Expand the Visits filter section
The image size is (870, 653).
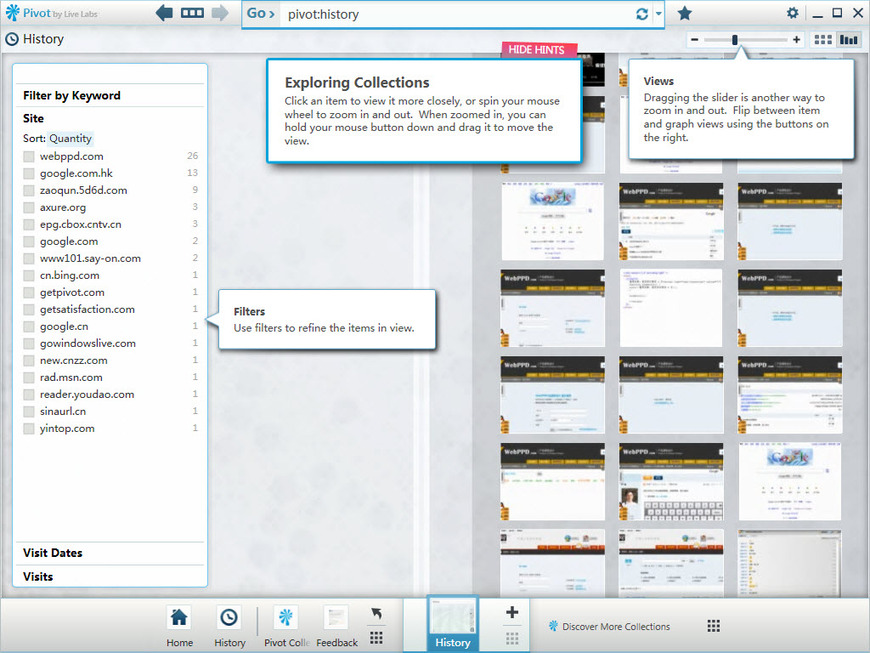pos(110,576)
